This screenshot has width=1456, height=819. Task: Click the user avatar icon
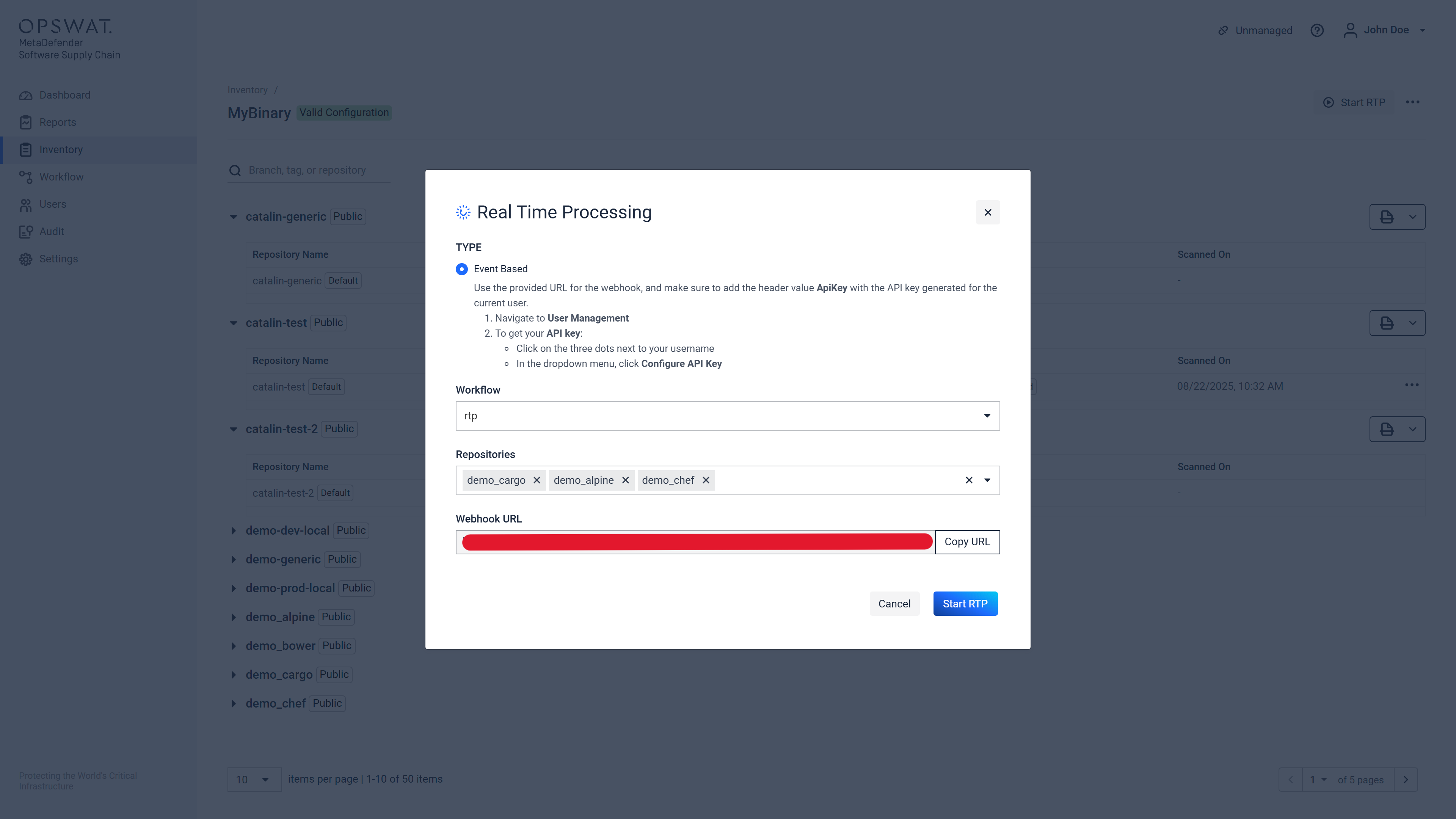[1350, 30]
